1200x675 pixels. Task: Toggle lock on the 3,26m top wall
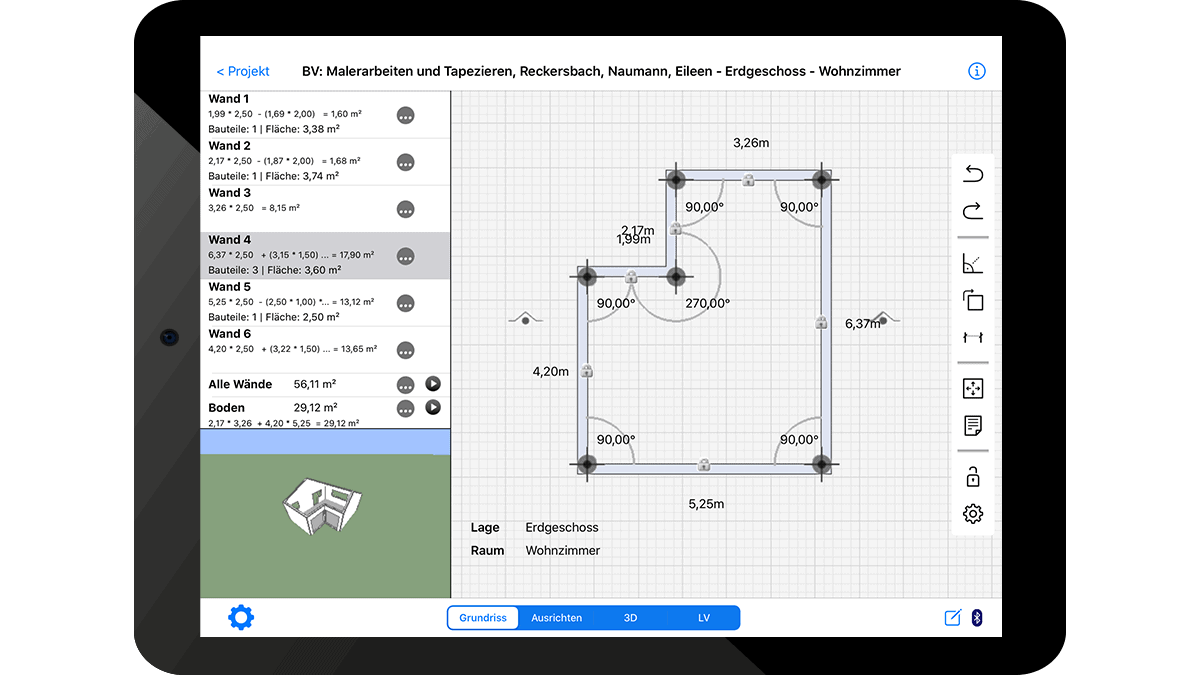tap(749, 180)
